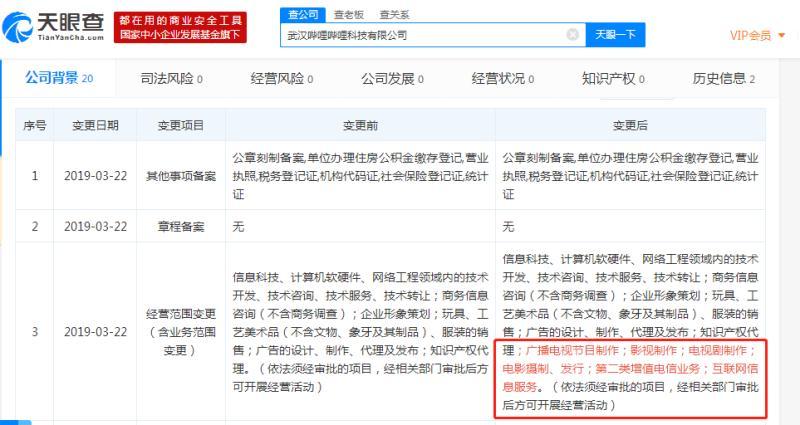Click the 变更前 text for 其他事项备案
This screenshot has height=425, width=800.
(x=360, y=176)
